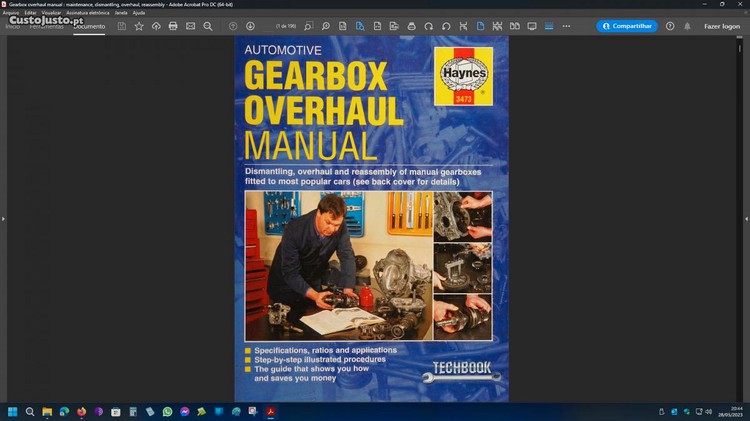The width and height of the screenshot is (750, 421).
Task: Open the Help question mark icon
Action: tap(670, 26)
